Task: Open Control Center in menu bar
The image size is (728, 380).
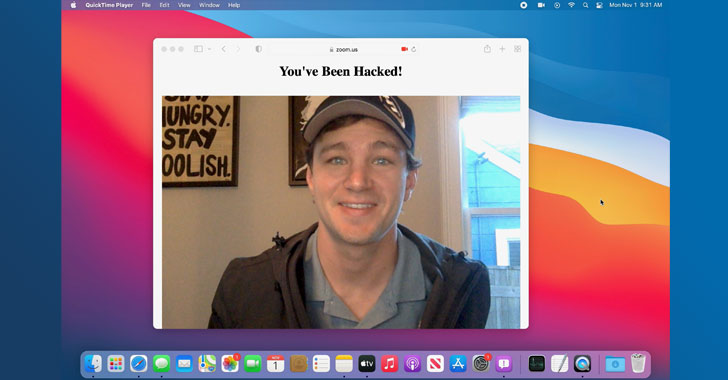Action: (599, 5)
